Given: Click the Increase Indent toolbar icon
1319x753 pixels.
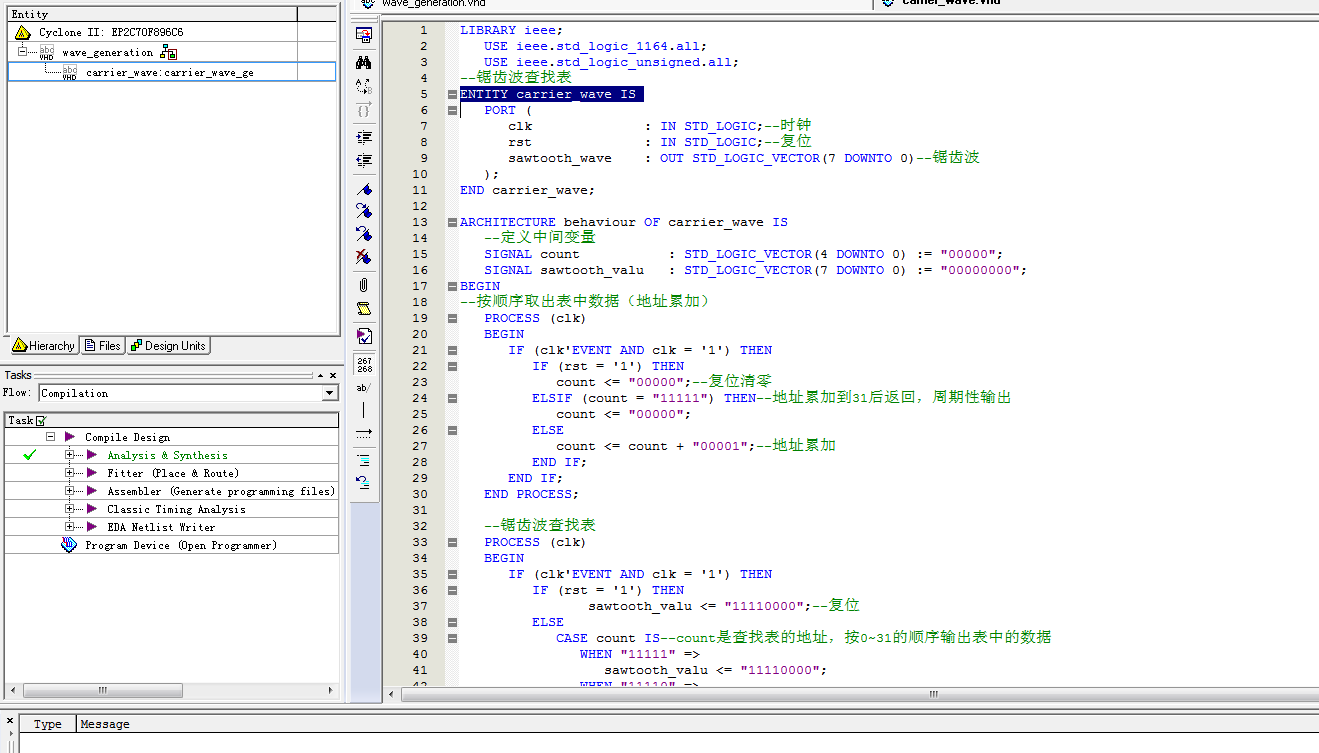Looking at the screenshot, I should (364, 137).
